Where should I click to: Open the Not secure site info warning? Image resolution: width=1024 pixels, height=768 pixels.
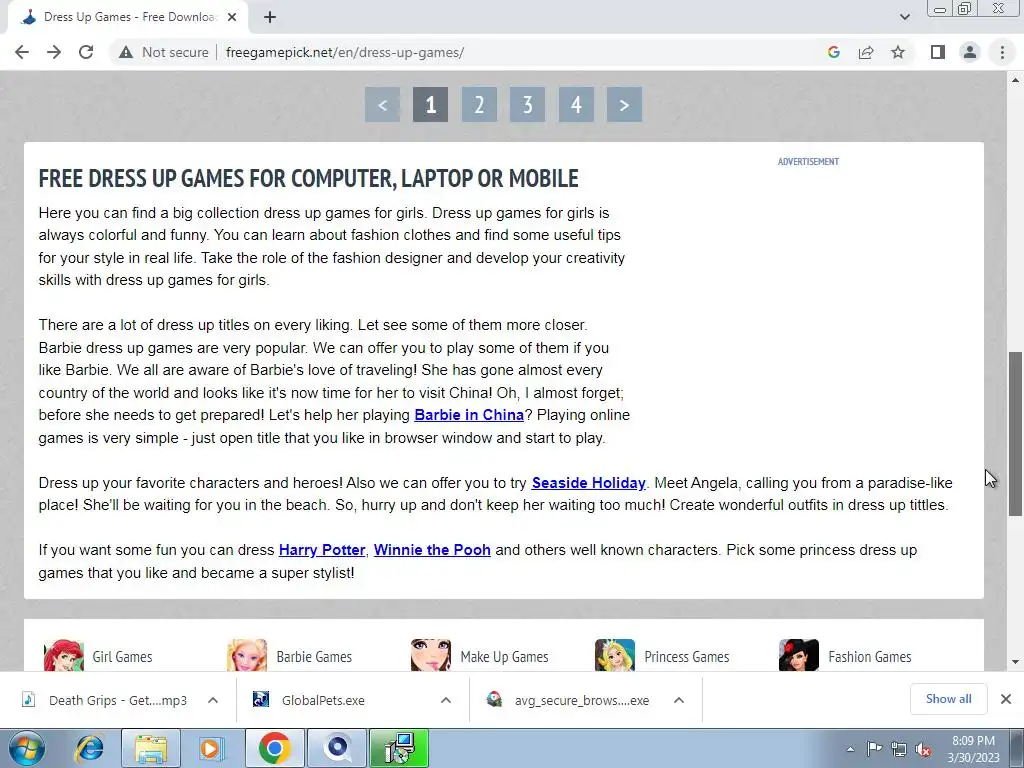coord(163,52)
